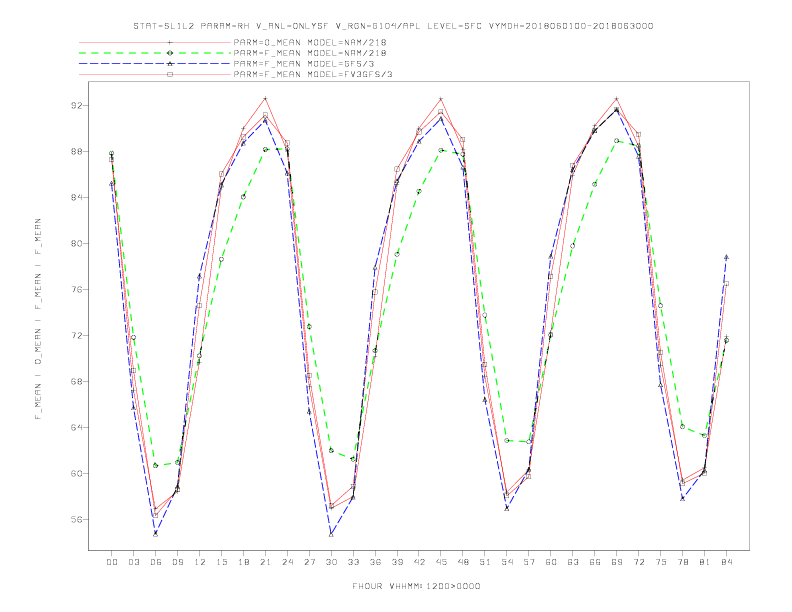Image resolution: width=792 pixels, height=612 pixels.
Task: Select legend entry PARM=F_MEAN MODEL=GFS/3
Action: click(304, 64)
